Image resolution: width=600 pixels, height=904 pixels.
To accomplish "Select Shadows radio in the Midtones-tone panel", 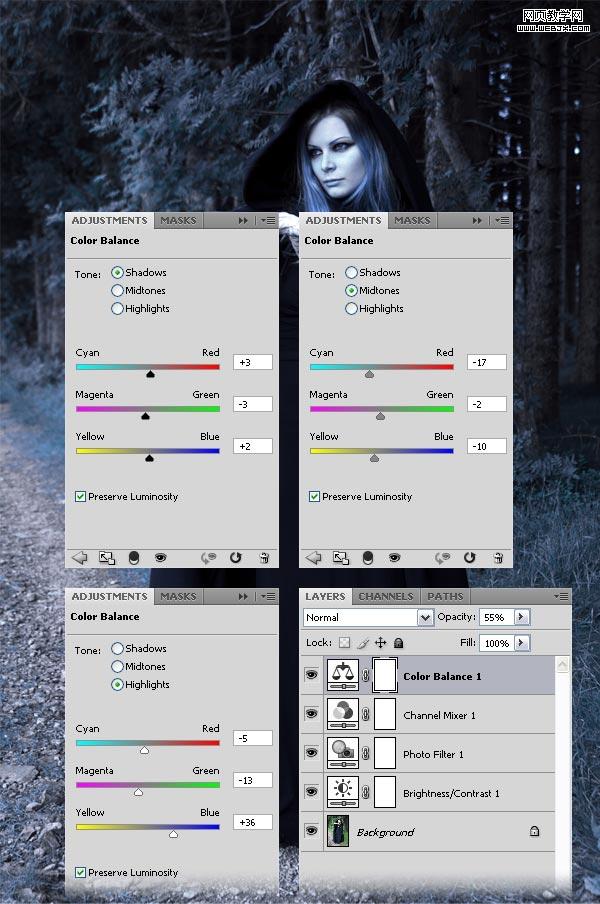I will (x=352, y=272).
